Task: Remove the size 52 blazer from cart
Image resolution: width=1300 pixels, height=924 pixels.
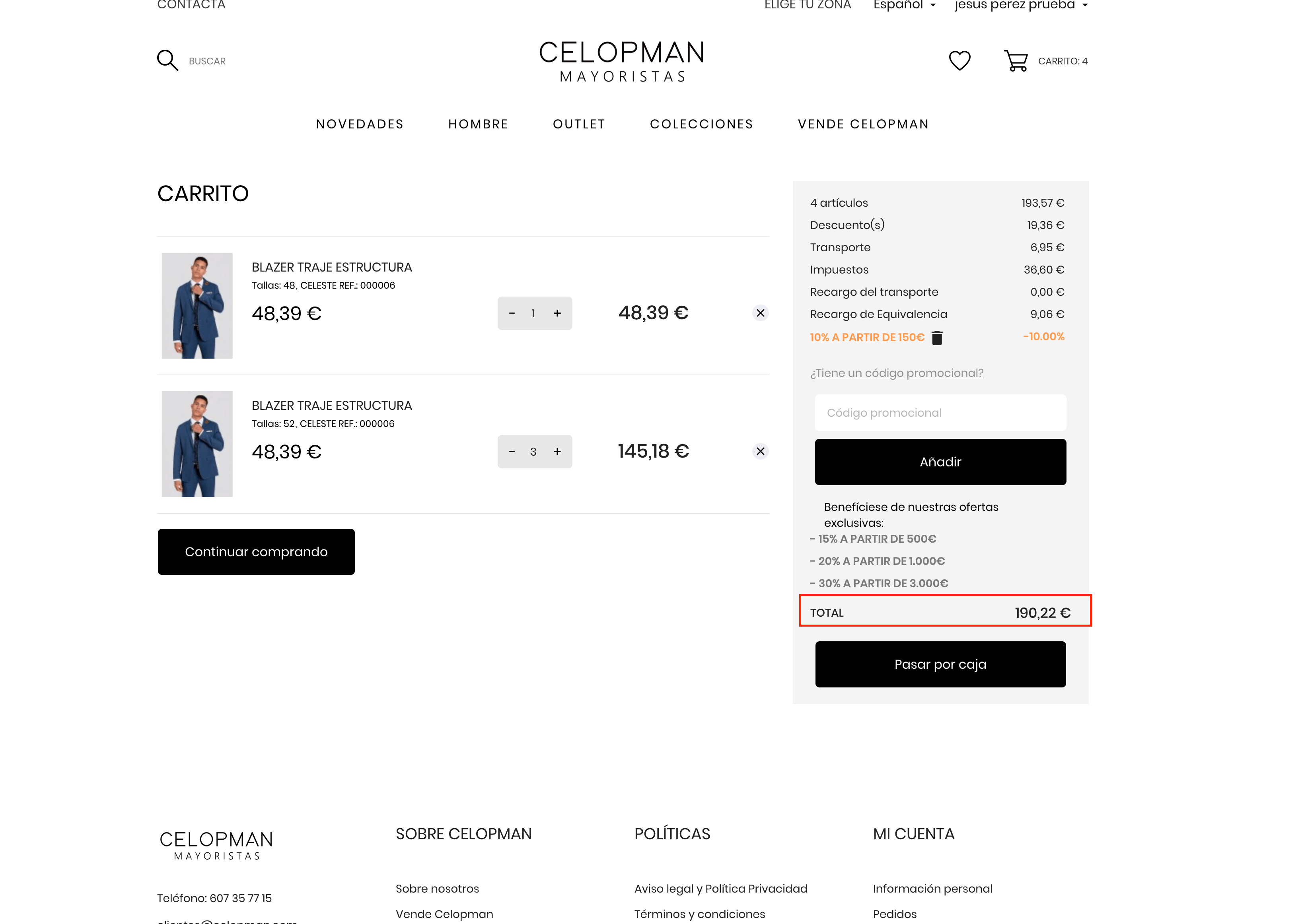Action: pyautogui.click(x=760, y=451)
